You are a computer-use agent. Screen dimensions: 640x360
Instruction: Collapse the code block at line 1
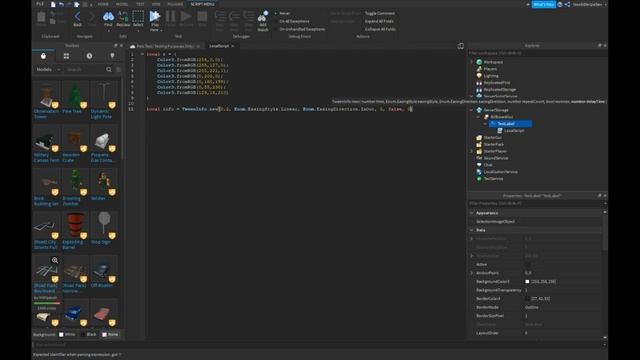coord(142,54)
